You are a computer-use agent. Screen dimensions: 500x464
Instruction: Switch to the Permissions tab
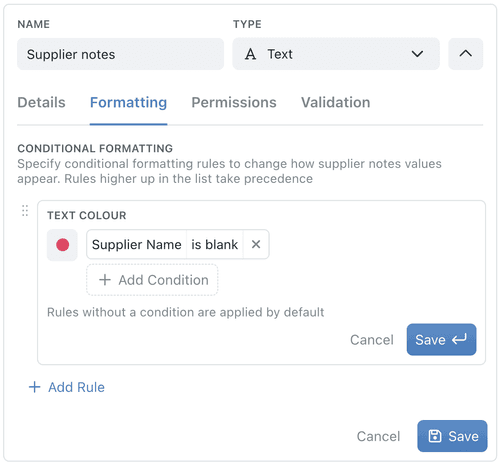pos(234,102)
